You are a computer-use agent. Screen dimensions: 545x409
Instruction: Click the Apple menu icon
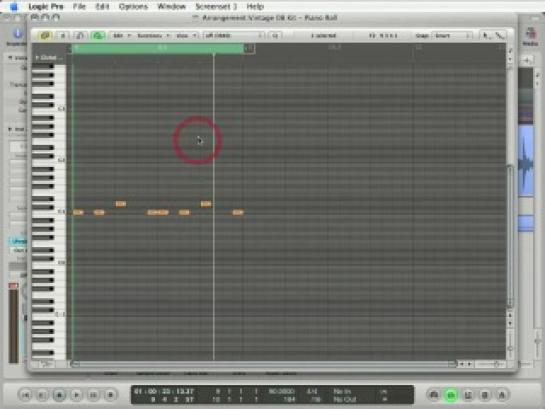(x=14, y=6)
